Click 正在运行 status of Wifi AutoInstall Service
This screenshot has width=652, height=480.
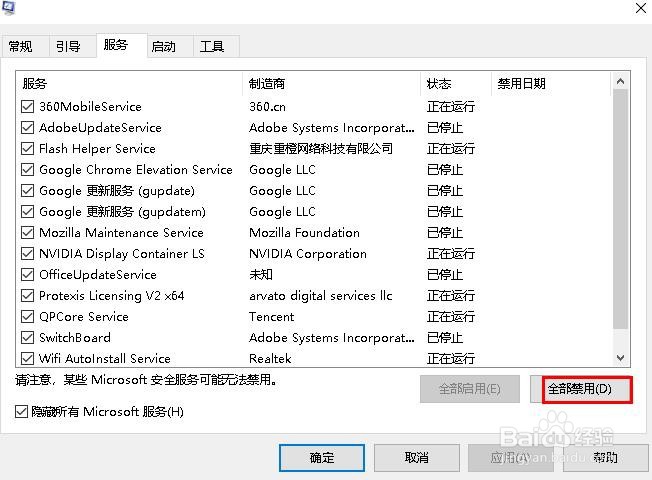[x=451, y=358]
